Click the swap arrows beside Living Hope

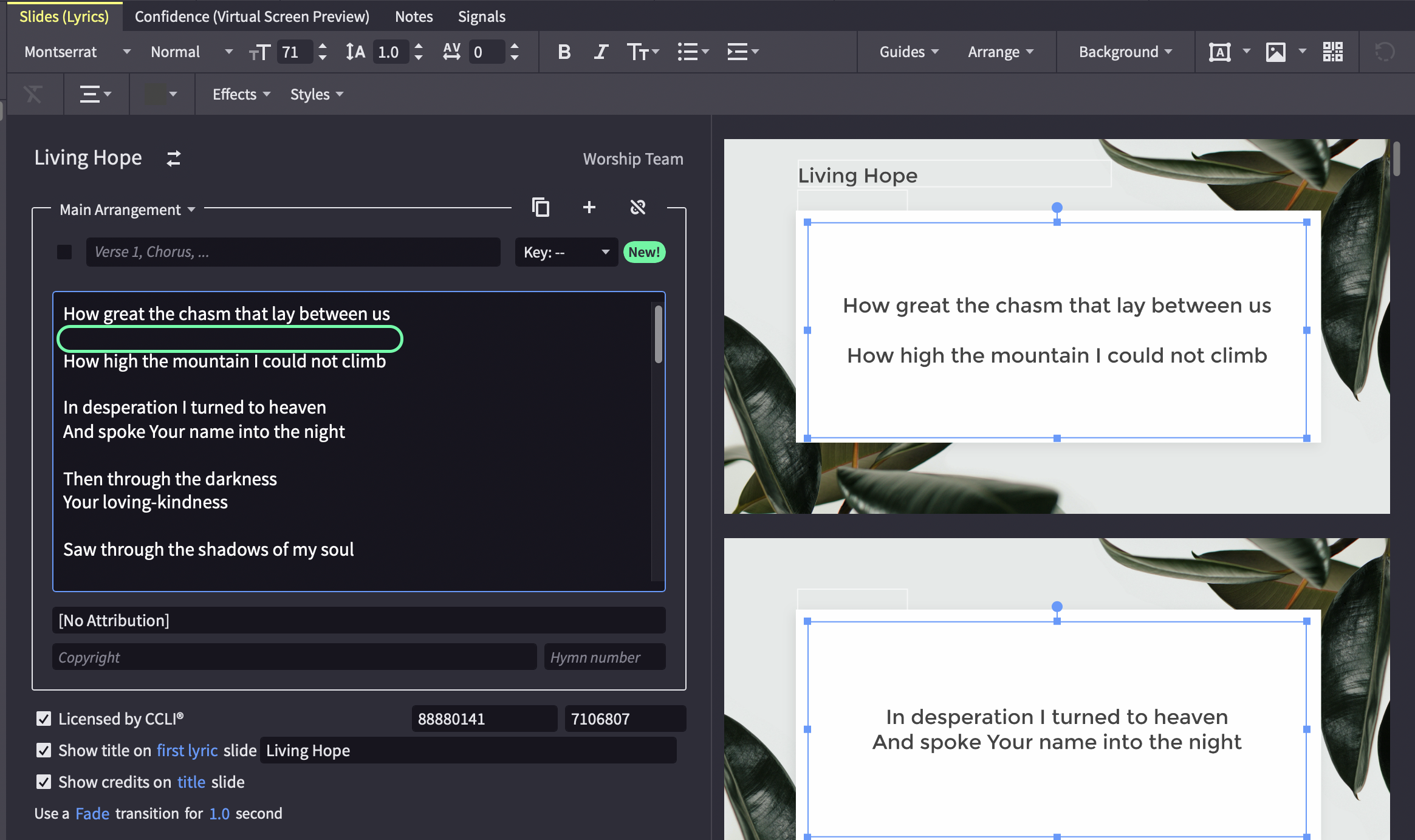[174, 159]
